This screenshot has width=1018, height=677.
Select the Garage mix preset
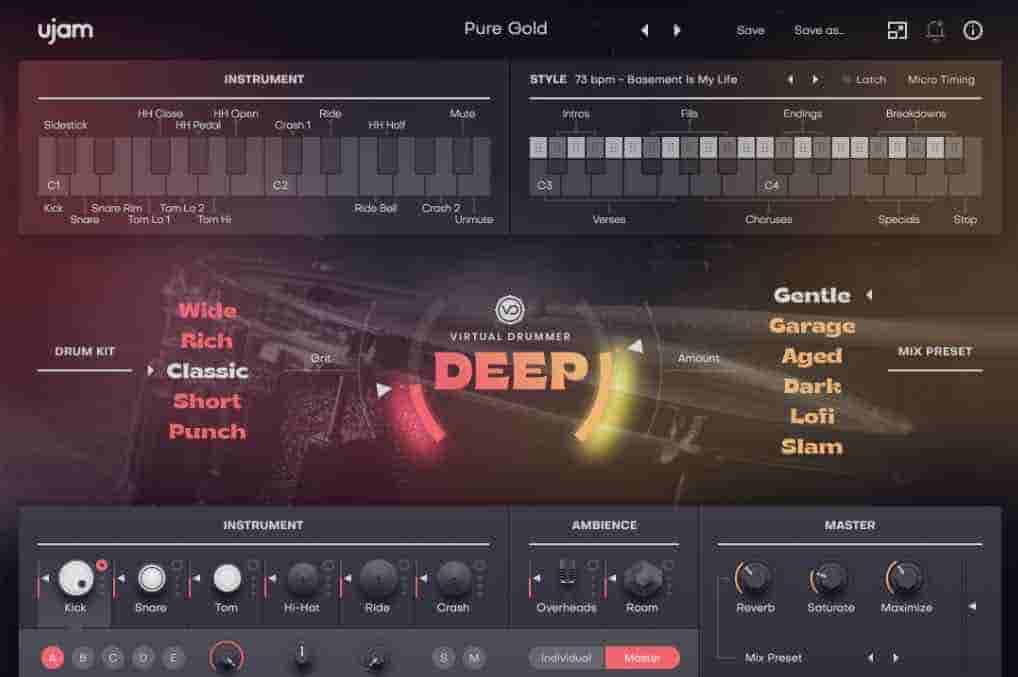[812, 326]
